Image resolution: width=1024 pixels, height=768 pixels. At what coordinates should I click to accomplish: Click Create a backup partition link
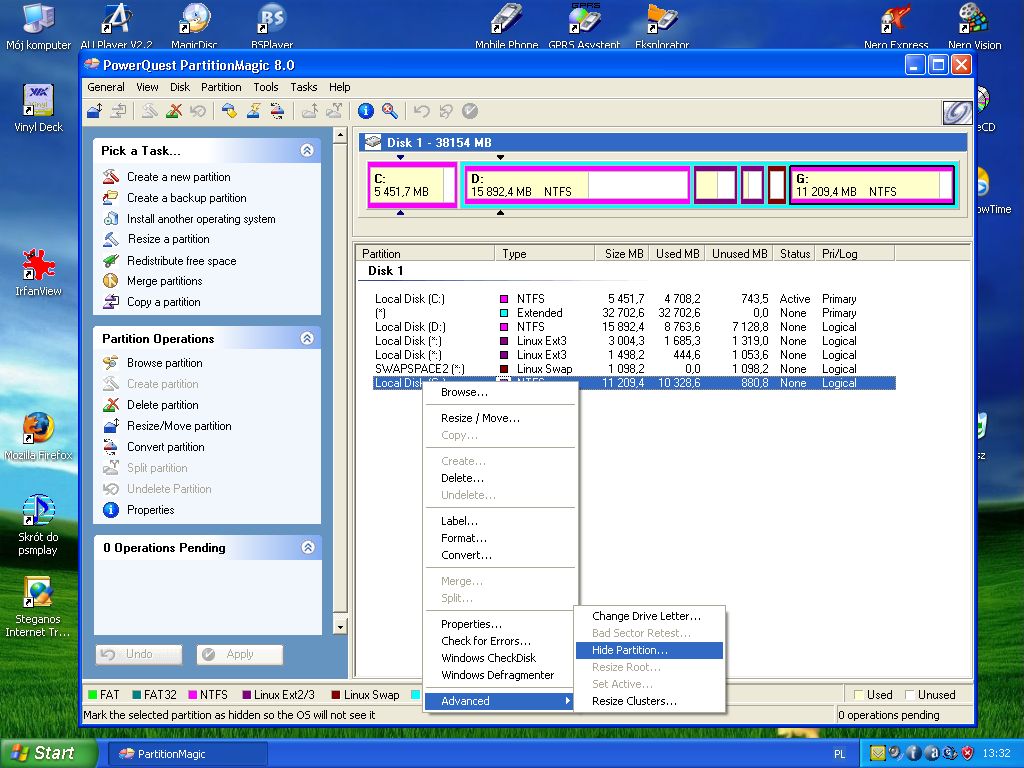click(187, 198)
